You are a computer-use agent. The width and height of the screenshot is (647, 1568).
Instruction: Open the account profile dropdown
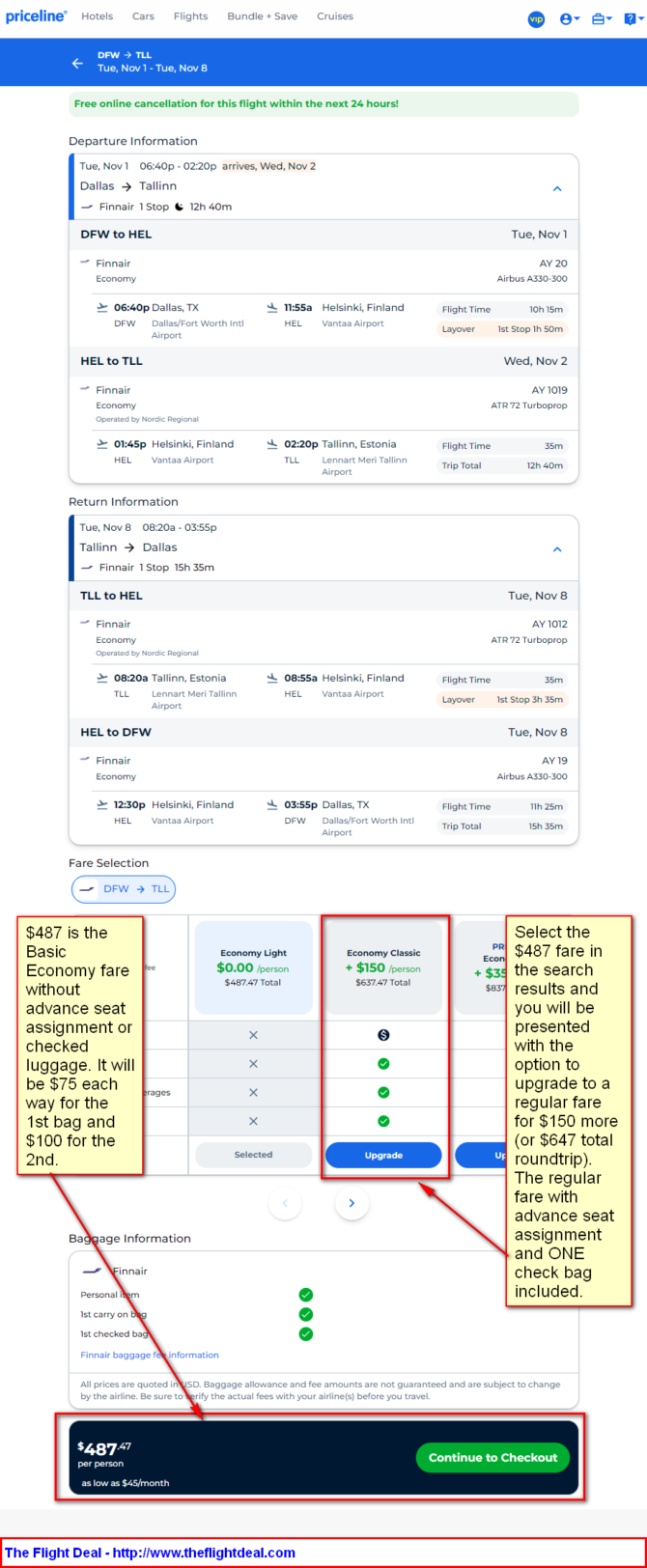(x=570, y=19)
